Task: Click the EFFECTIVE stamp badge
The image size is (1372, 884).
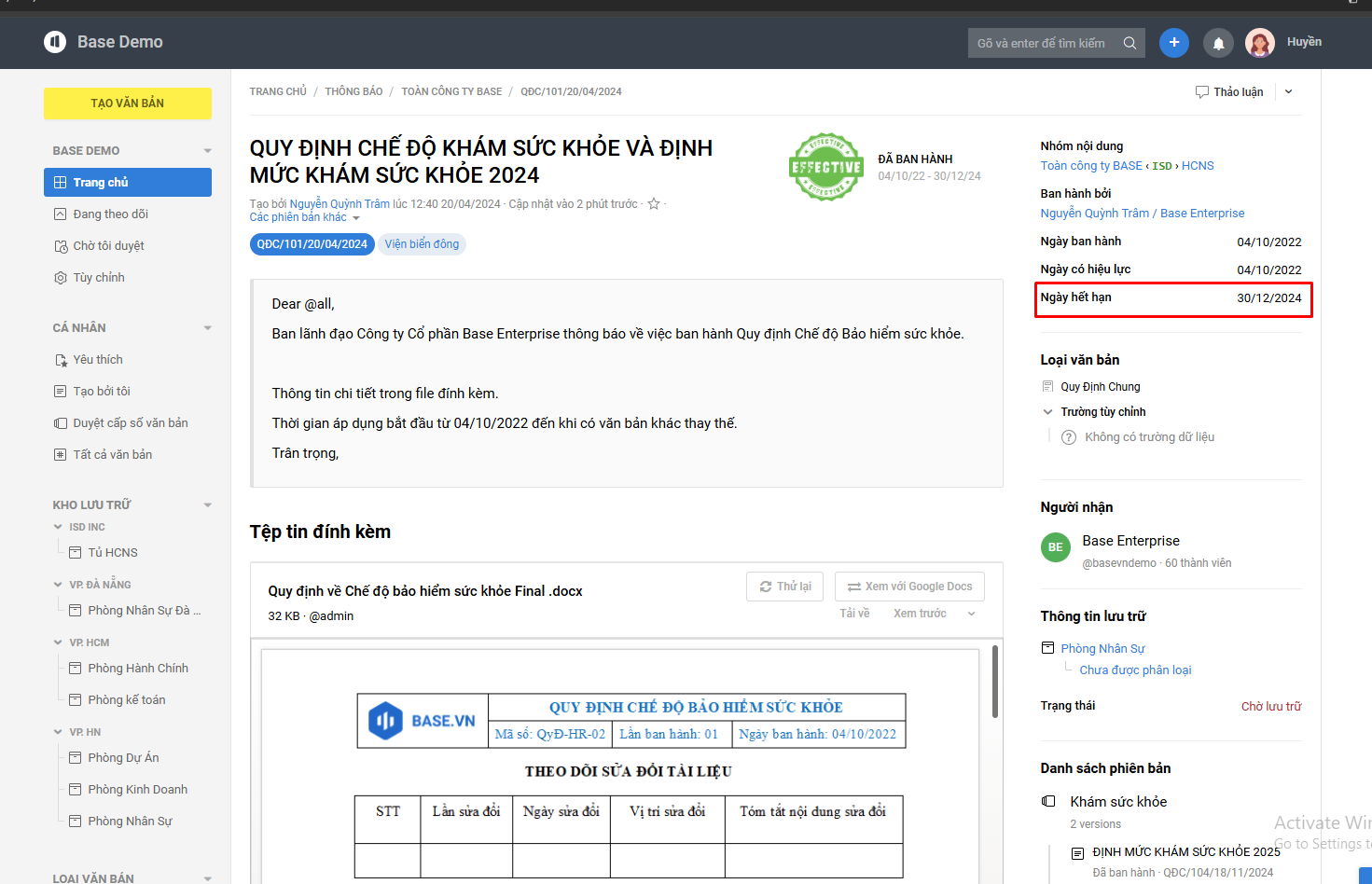Action: (826, 167)
